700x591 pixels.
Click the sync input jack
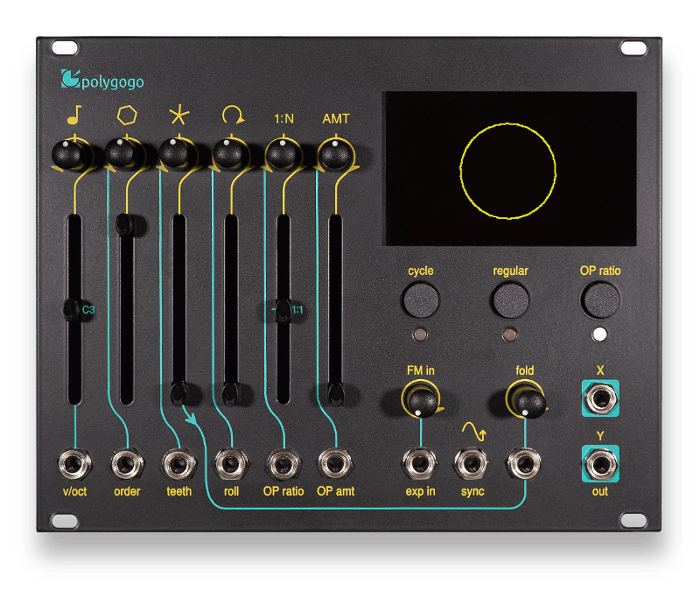[471, 463]
